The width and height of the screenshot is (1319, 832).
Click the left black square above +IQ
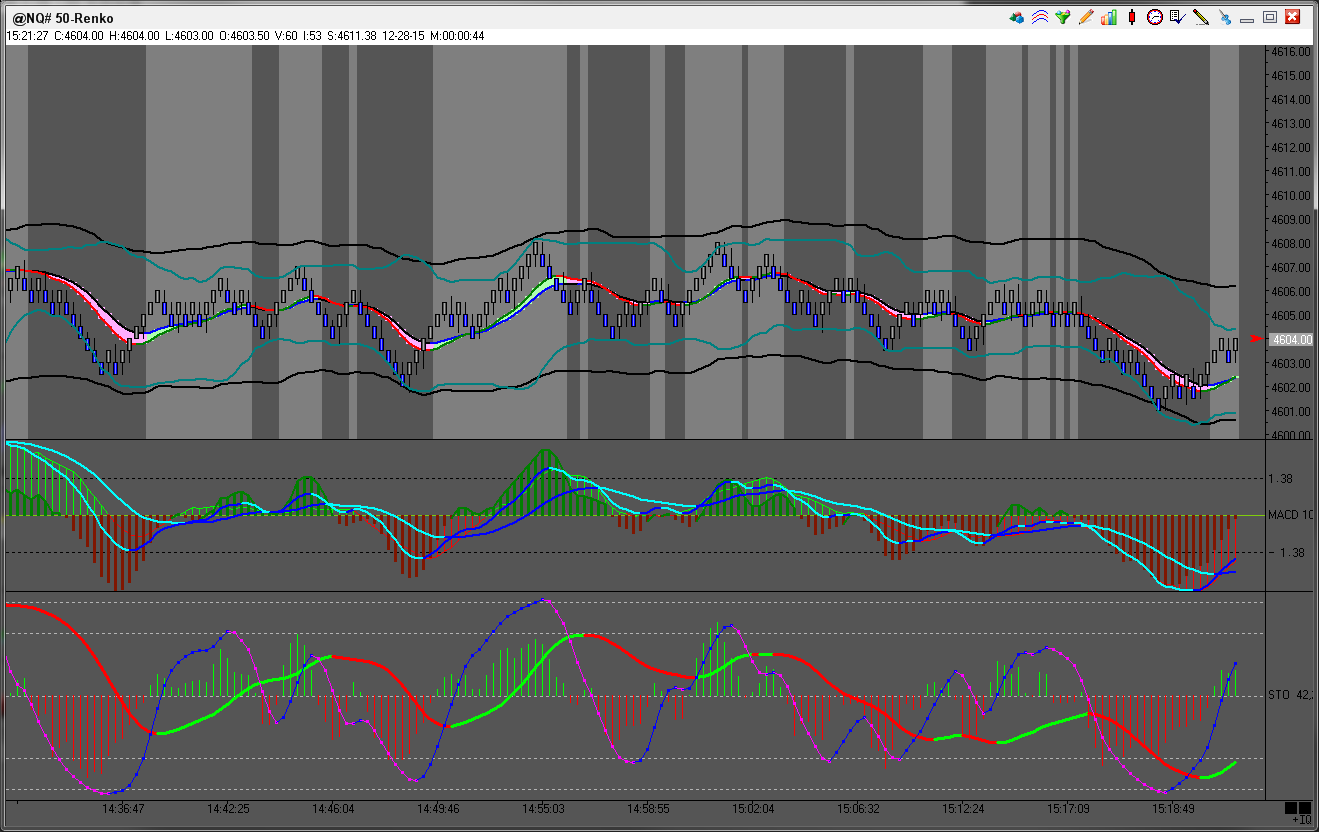[1290, 808]
